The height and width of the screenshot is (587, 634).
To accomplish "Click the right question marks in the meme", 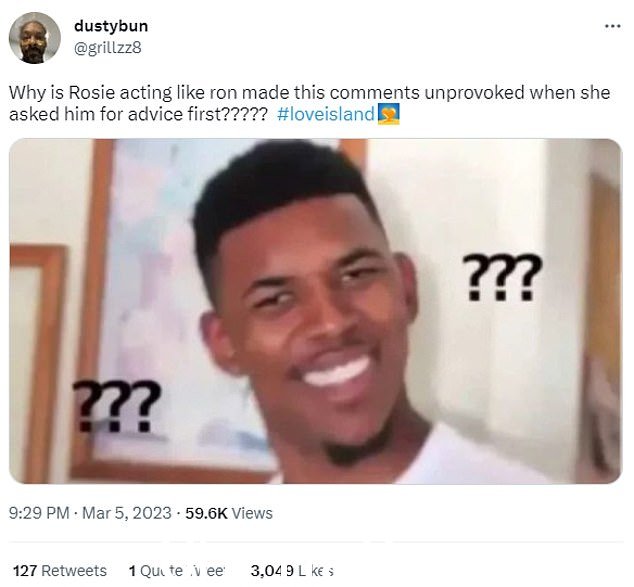I will point(501,277).
